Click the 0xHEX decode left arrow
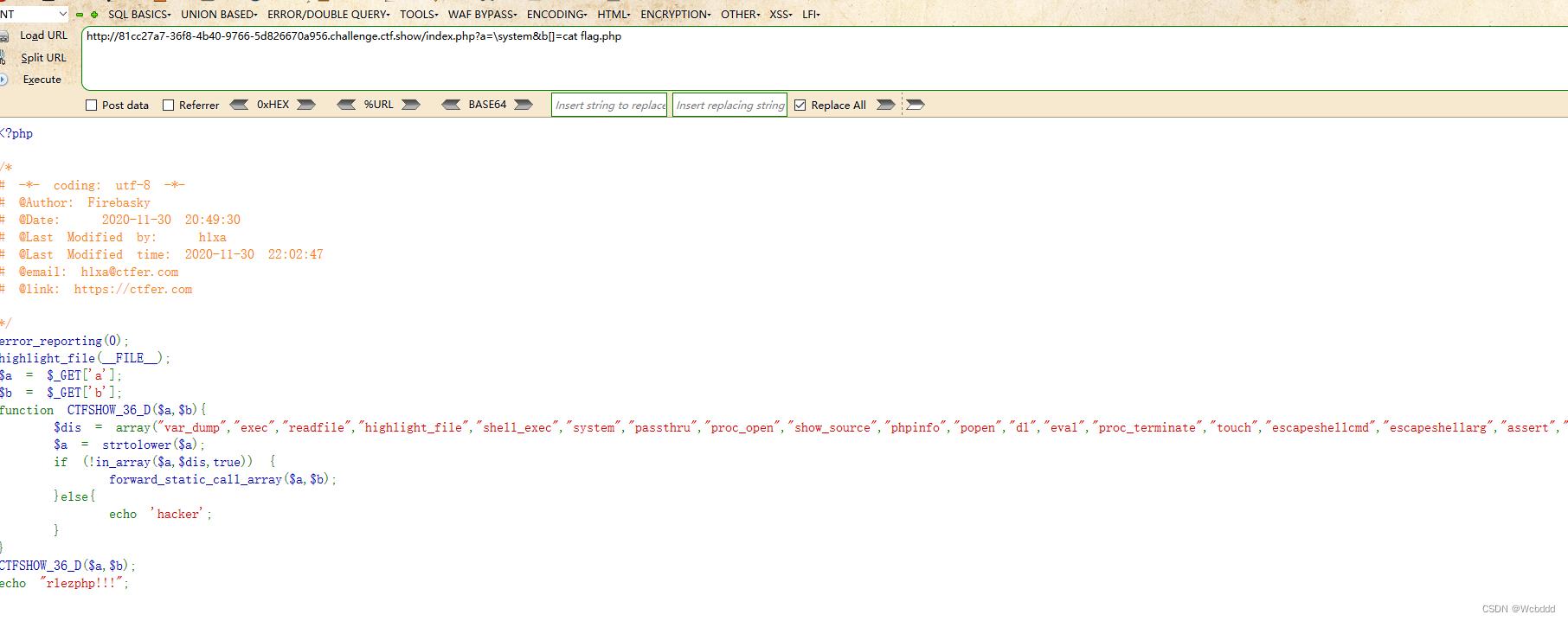Image resolution: width=1568 pixels, height=621 pixels. 240,105
